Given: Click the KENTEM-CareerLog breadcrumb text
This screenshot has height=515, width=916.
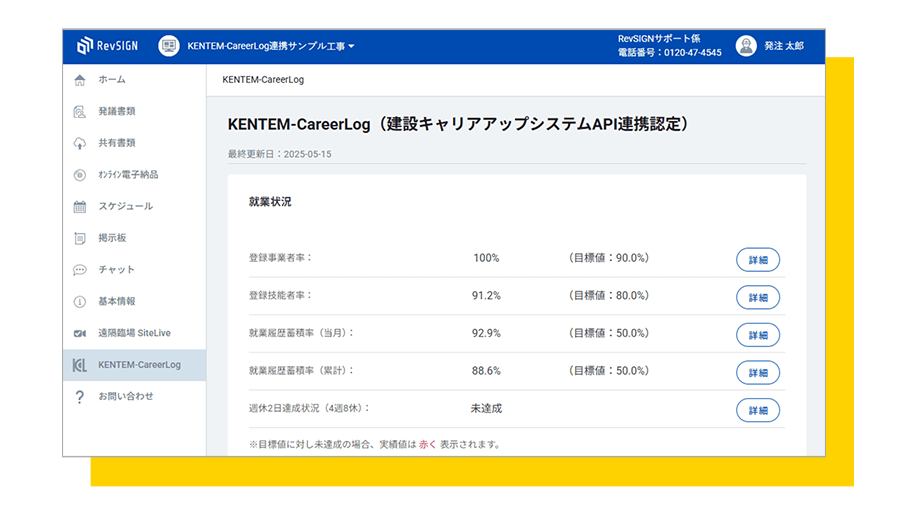Looking at the screenshot, I should click(x=263, y=79).
